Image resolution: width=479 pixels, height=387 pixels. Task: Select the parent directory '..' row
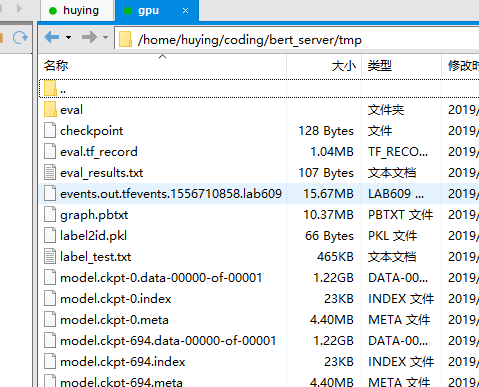[x=259, y=89]
